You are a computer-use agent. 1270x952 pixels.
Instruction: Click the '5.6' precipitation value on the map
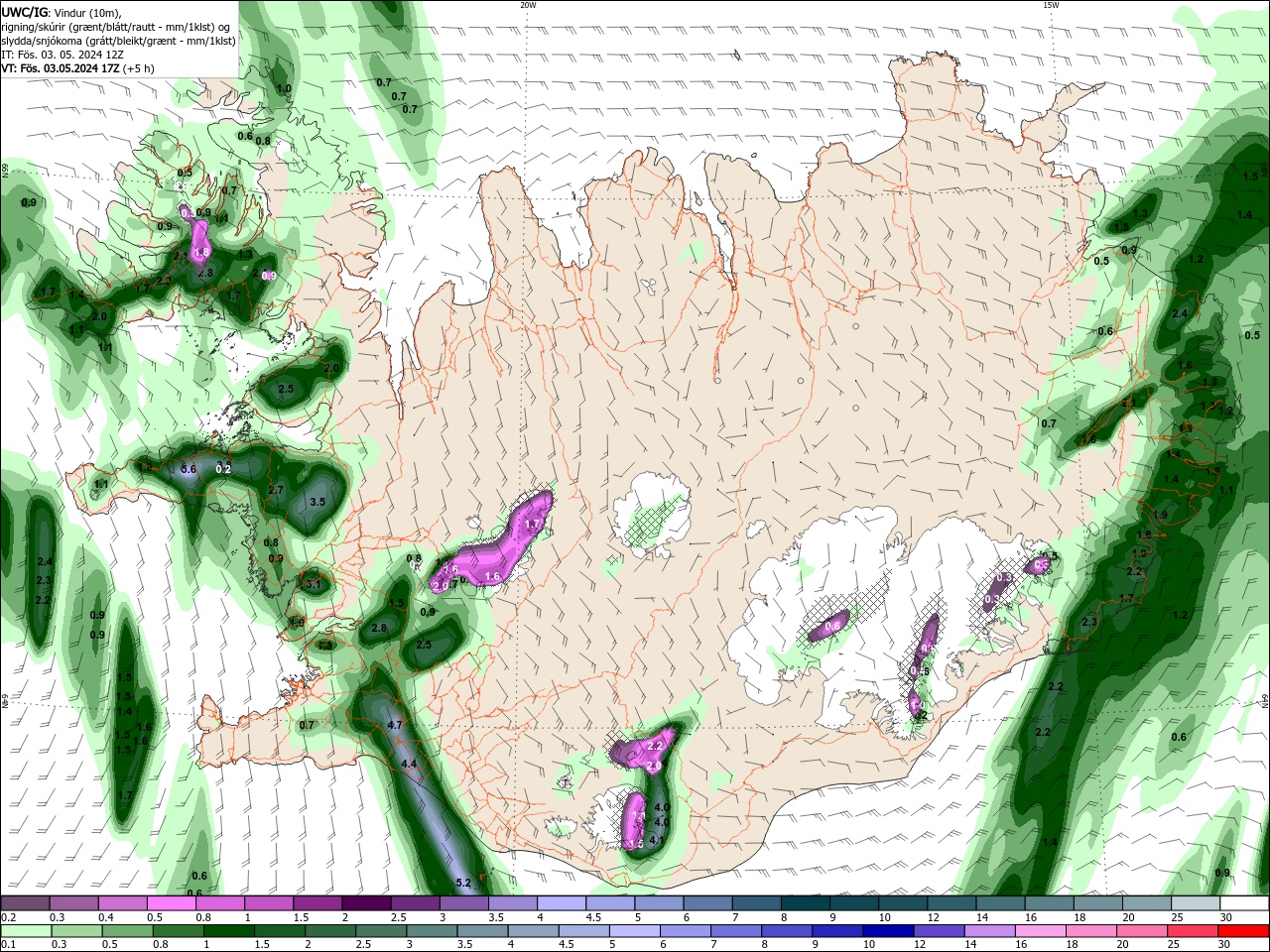190,468
